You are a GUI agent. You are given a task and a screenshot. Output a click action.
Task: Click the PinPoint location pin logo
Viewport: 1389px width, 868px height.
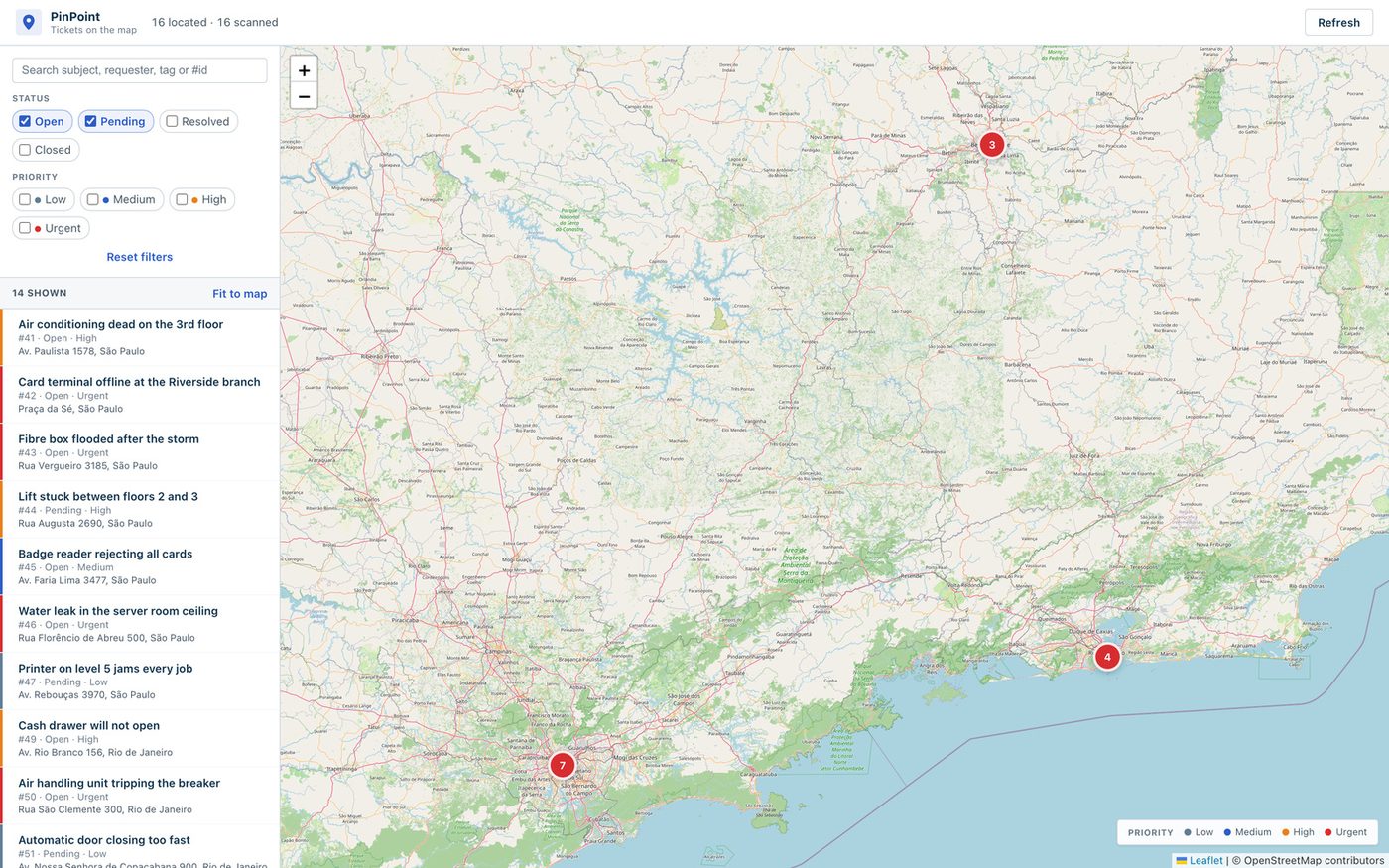29,22
